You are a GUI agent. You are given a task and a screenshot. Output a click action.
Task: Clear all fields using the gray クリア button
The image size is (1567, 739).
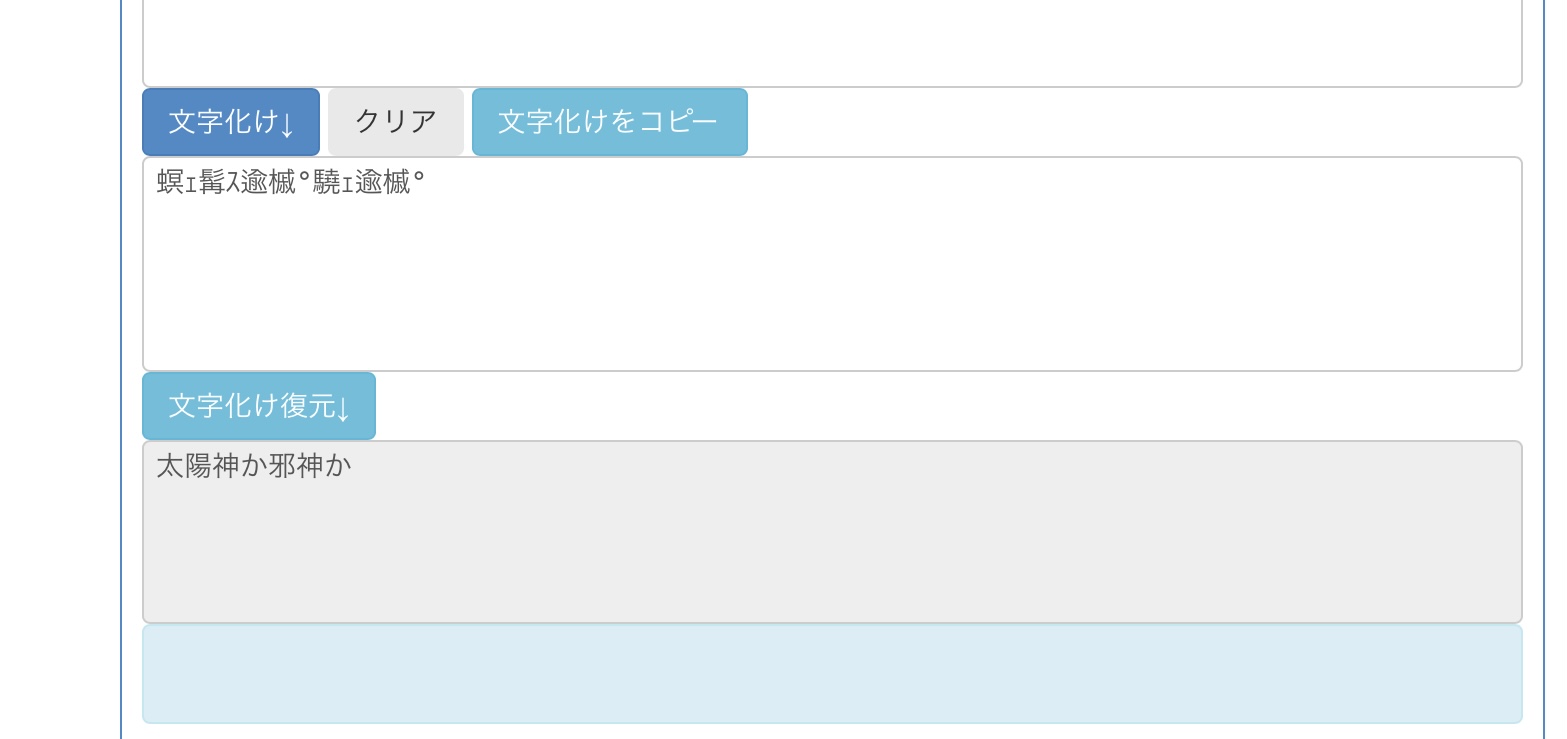click(x=395, y=122)
